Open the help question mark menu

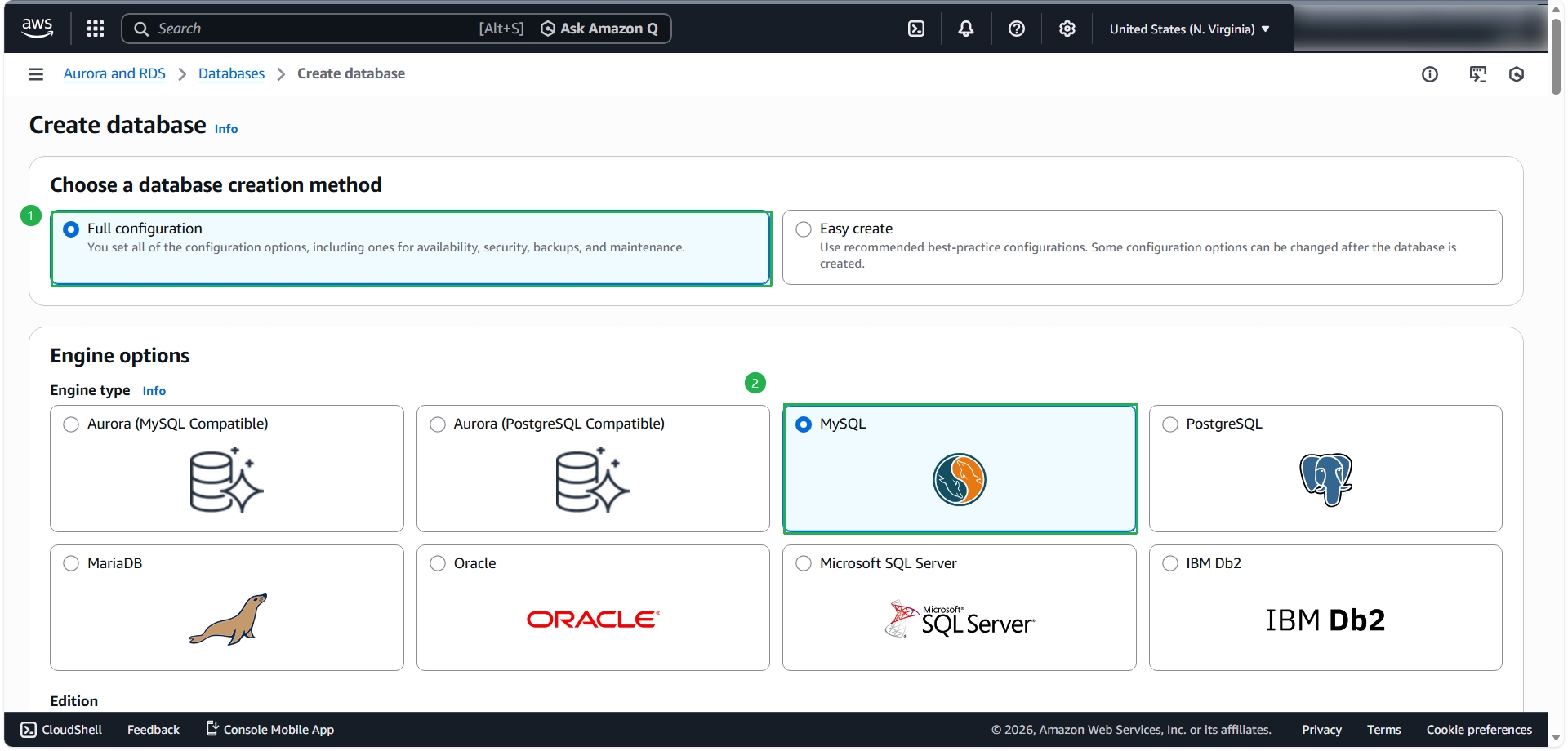pos(1017,29)
